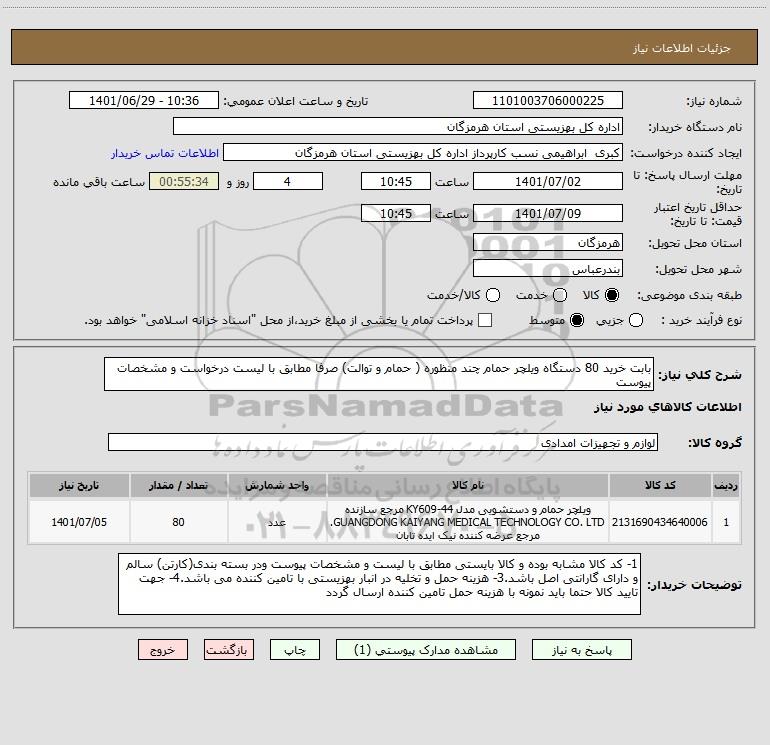Open مشاهده مدارک پیوستی (1) button
The width and height of the screenshot is (770, 745).
[x=426, y=650]
